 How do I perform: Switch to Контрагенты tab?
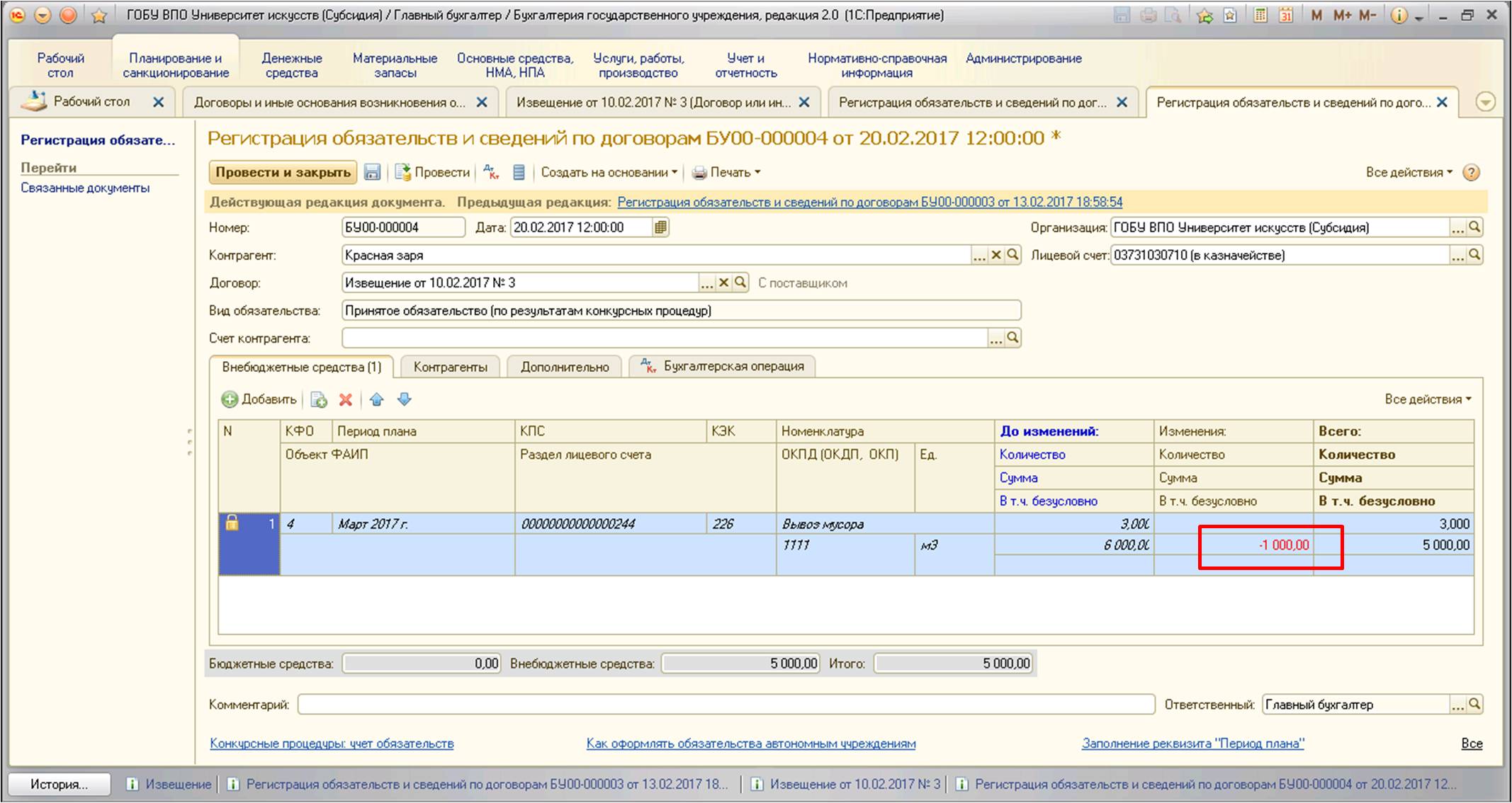point(451,367)
